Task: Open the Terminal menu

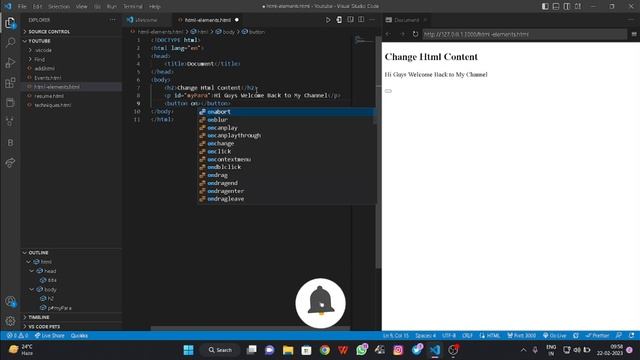Action: coord(133,7)
